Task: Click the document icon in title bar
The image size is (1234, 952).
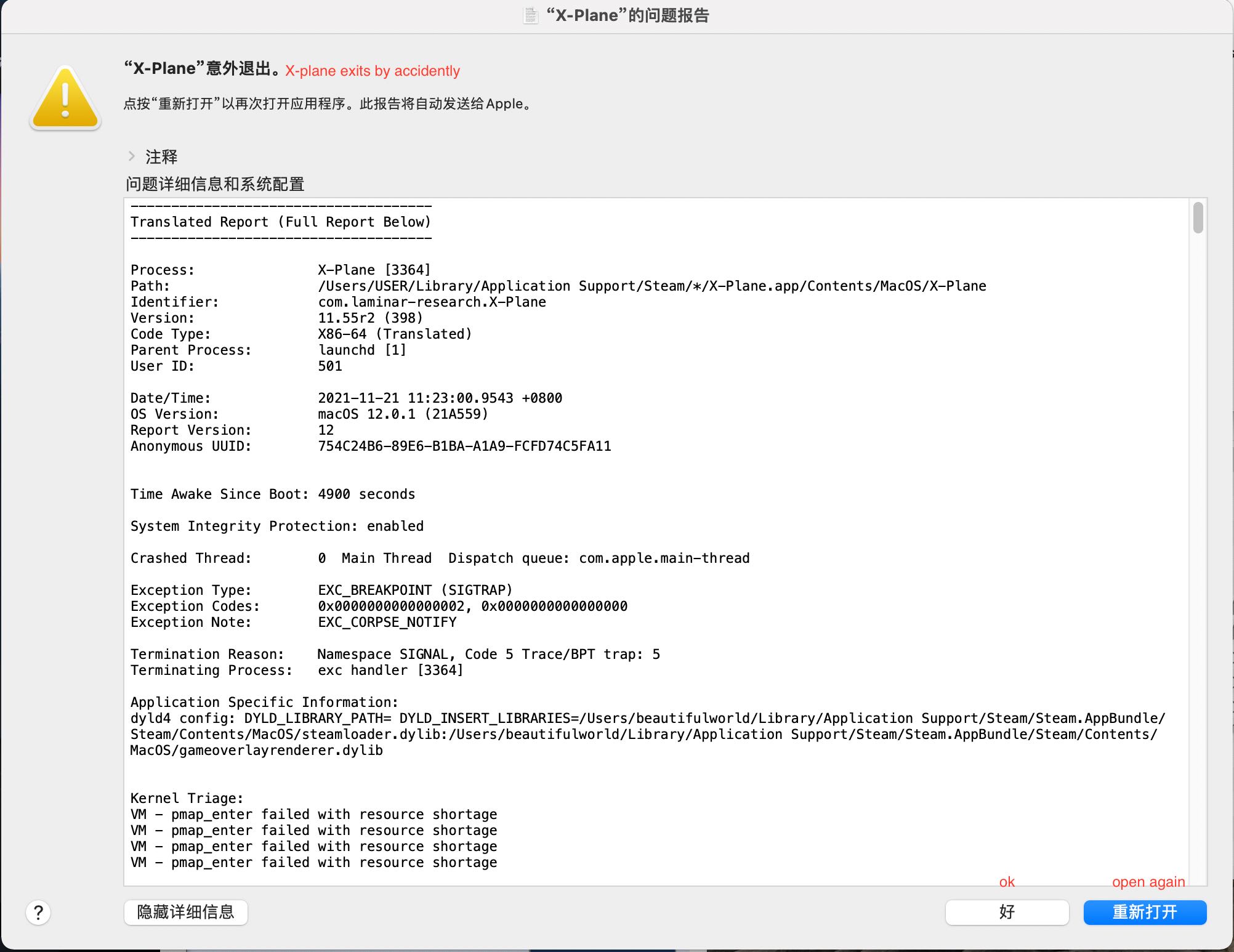Action: pos(530,15)
